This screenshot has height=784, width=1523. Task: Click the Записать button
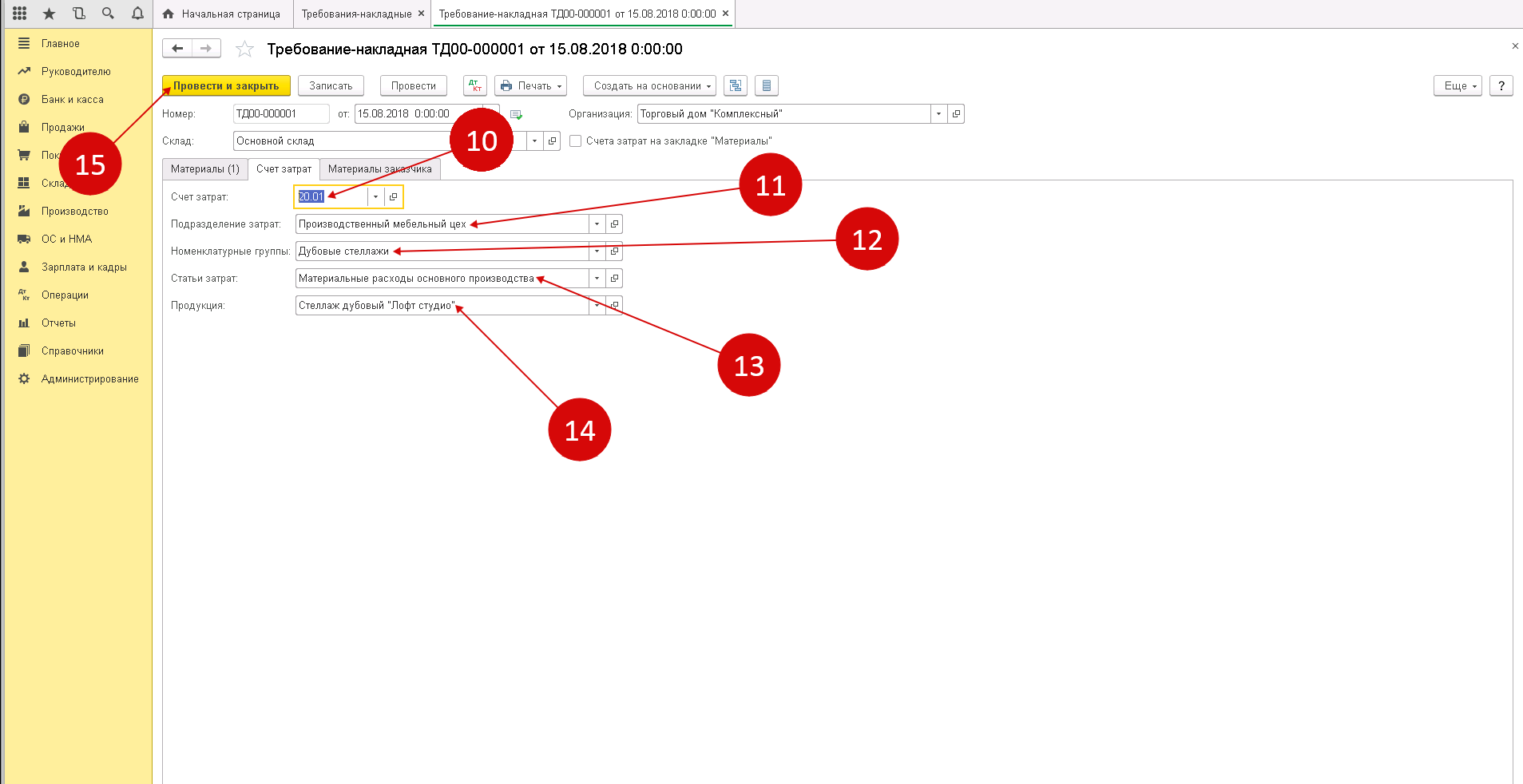tap(331, 85)
